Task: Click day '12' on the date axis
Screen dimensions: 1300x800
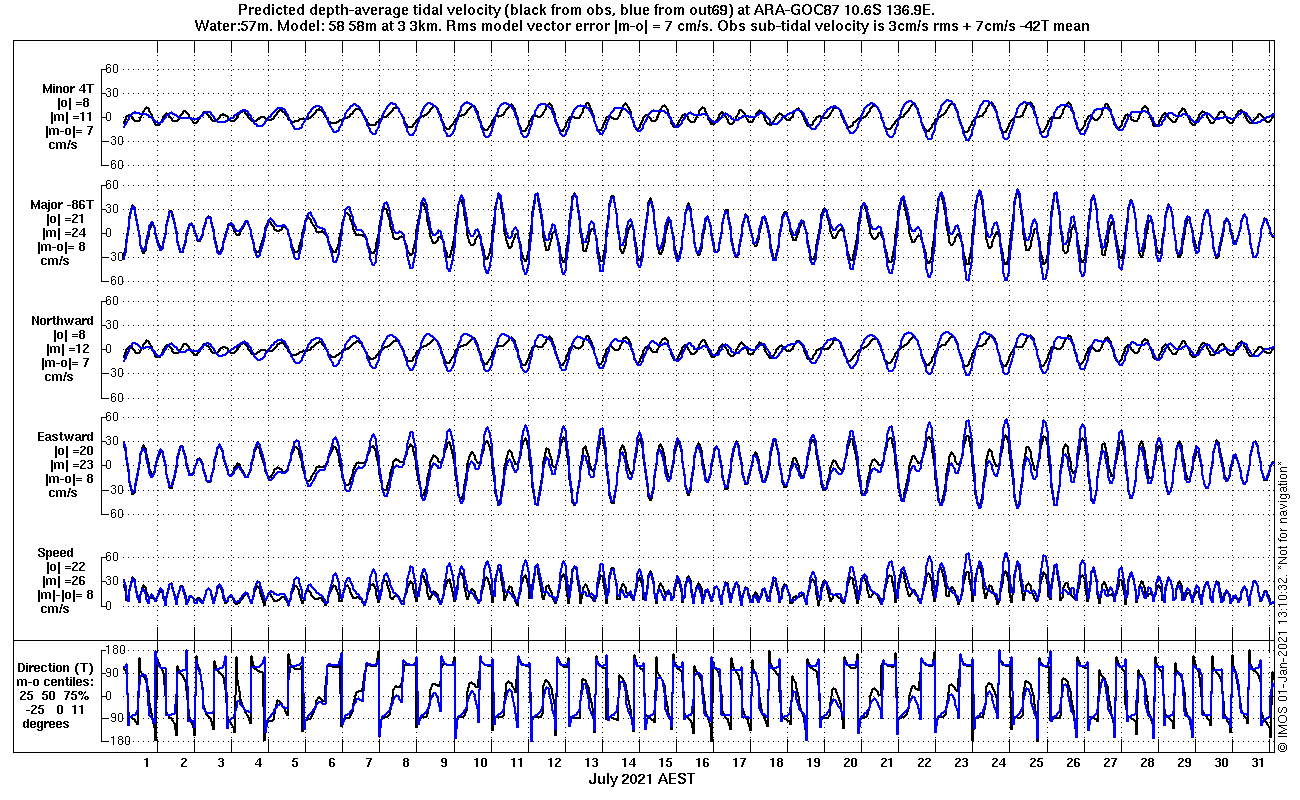Action: 554,762
